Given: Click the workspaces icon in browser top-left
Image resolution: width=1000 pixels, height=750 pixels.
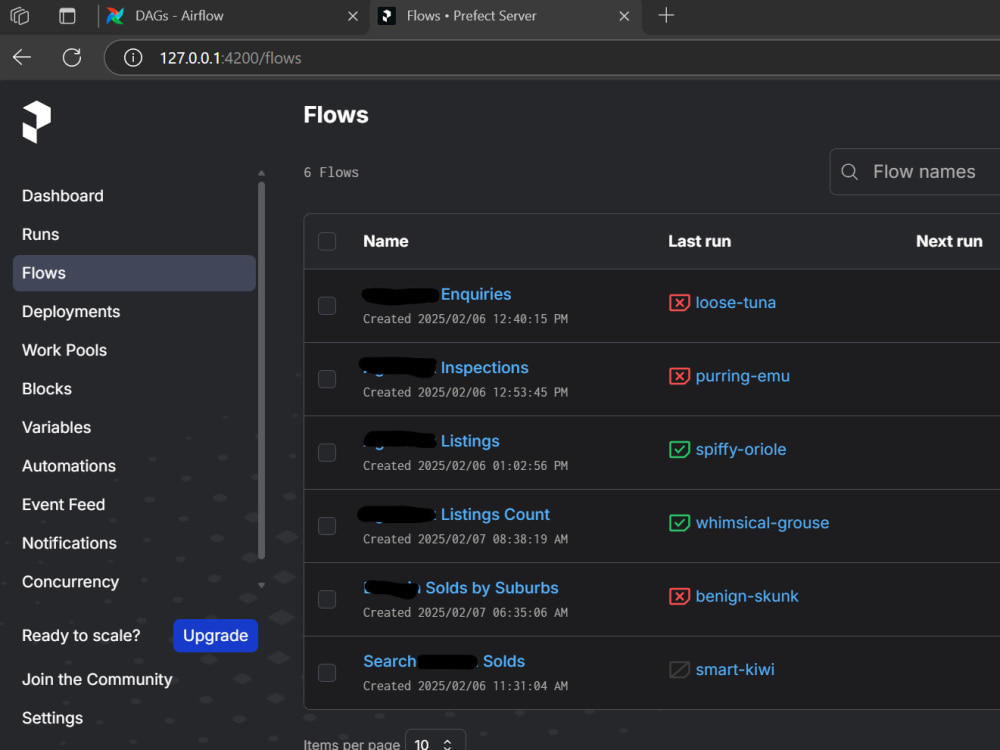Looking at the screenshot, I should tap(20, 15).
